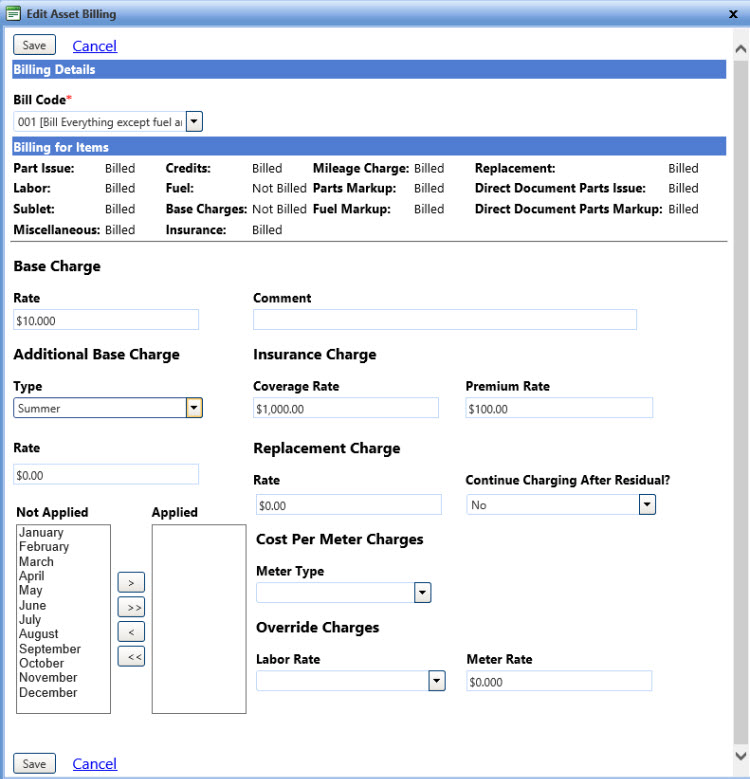Viewport: 750px width, 779px height.
Task: Click the Billing for Items section header
Action: [x=369, y=147]
